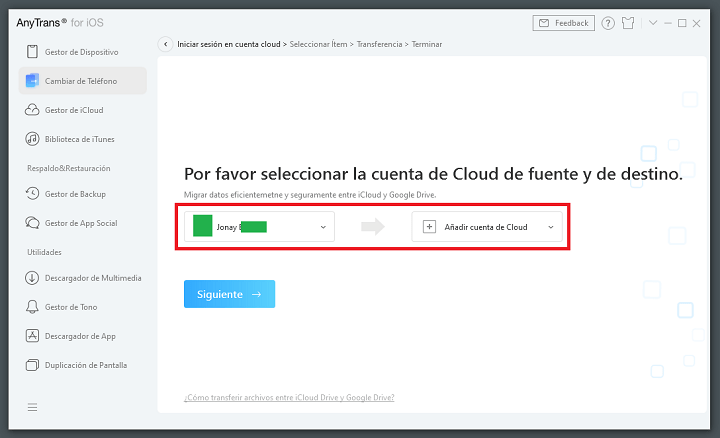The width and height of the screenshot is (720, 438).
Task: Open Descargador de App label
Action: 80,337
